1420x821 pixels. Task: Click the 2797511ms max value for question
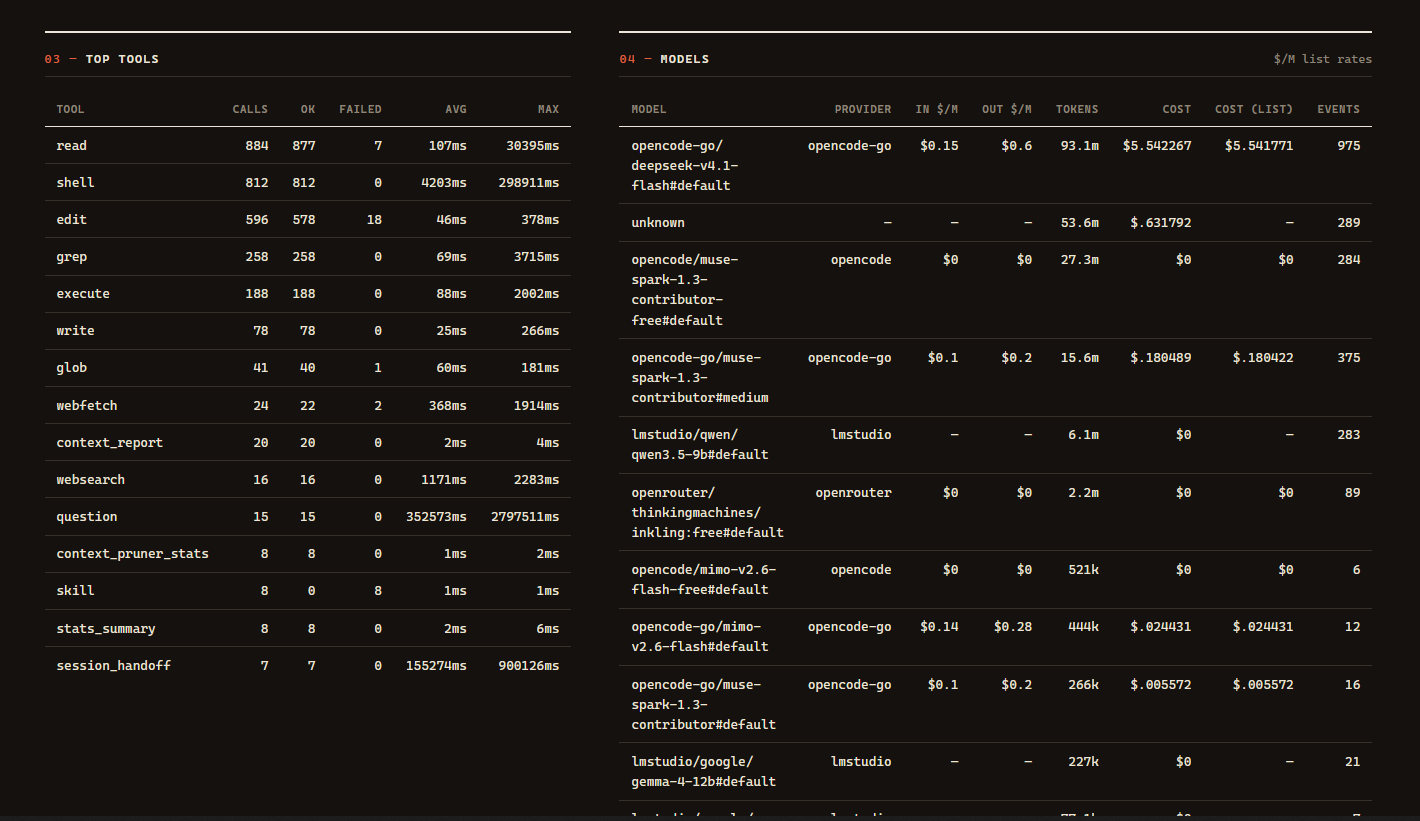[x=525, y=517]
